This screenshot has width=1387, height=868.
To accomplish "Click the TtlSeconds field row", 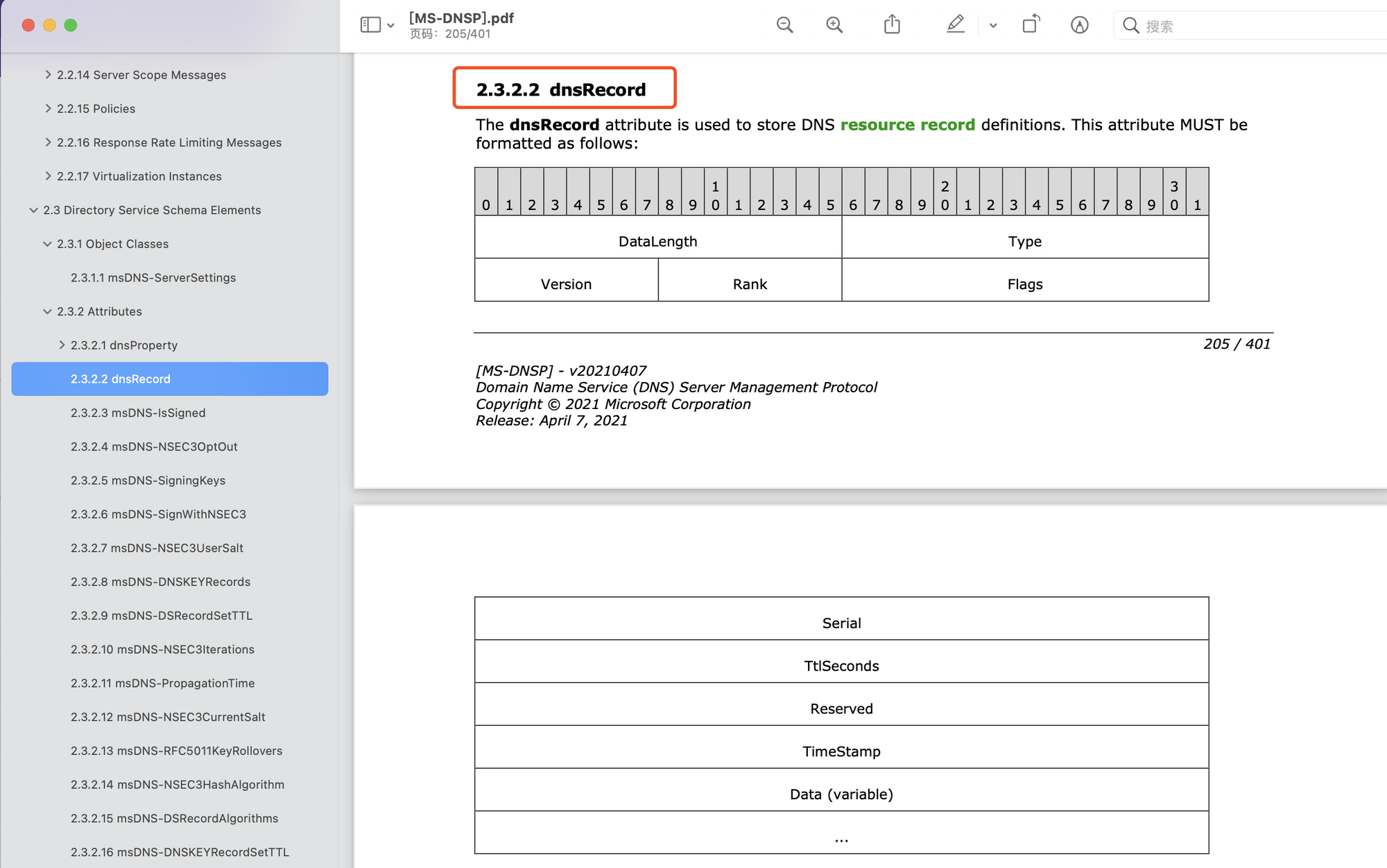I will point(842,661).
